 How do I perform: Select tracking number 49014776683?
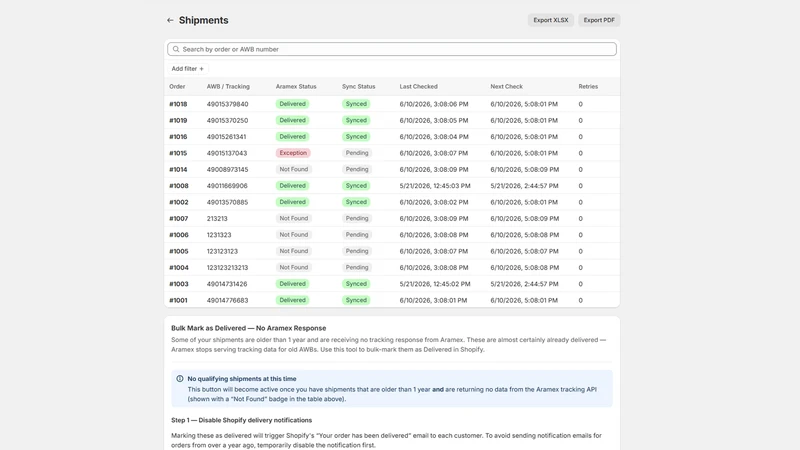228,300
